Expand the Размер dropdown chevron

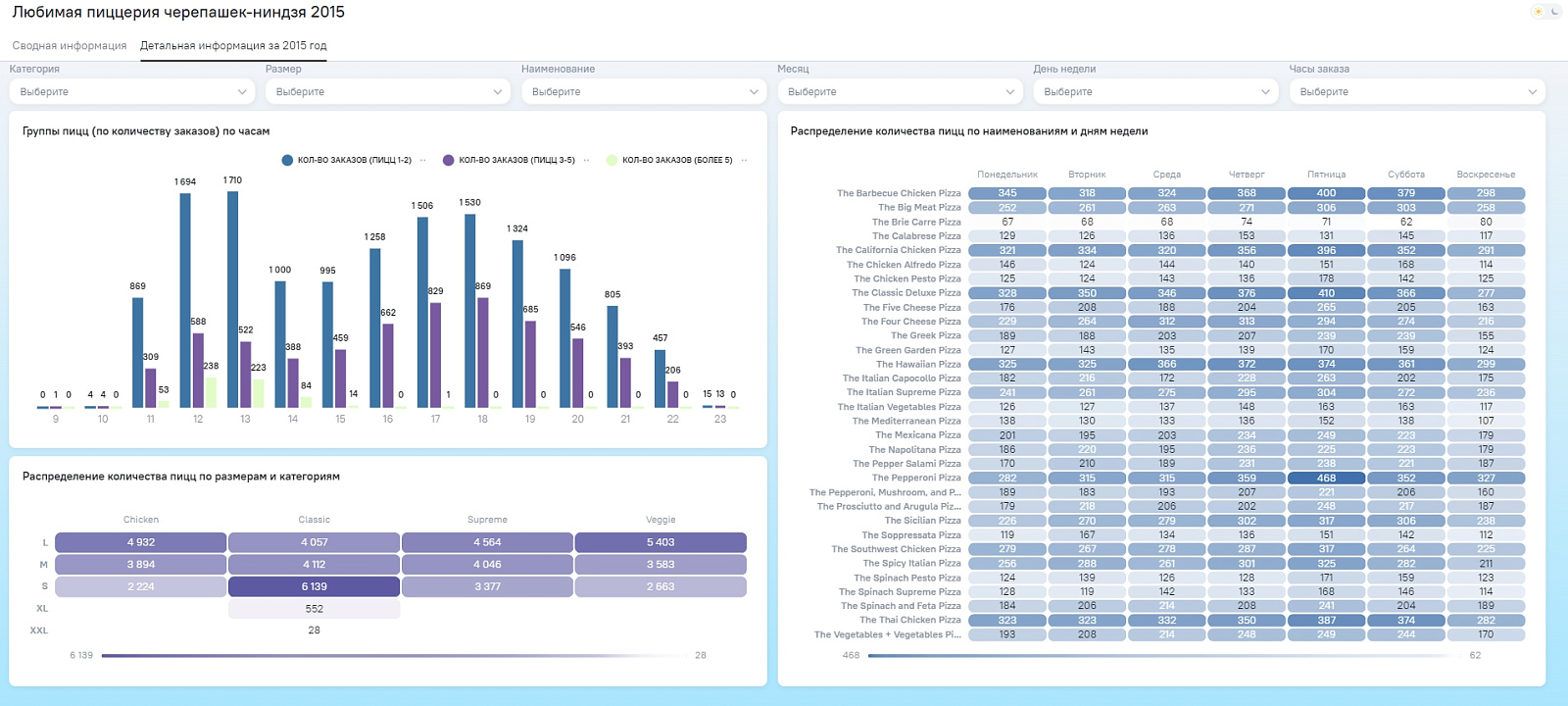[x=498, y=91]
